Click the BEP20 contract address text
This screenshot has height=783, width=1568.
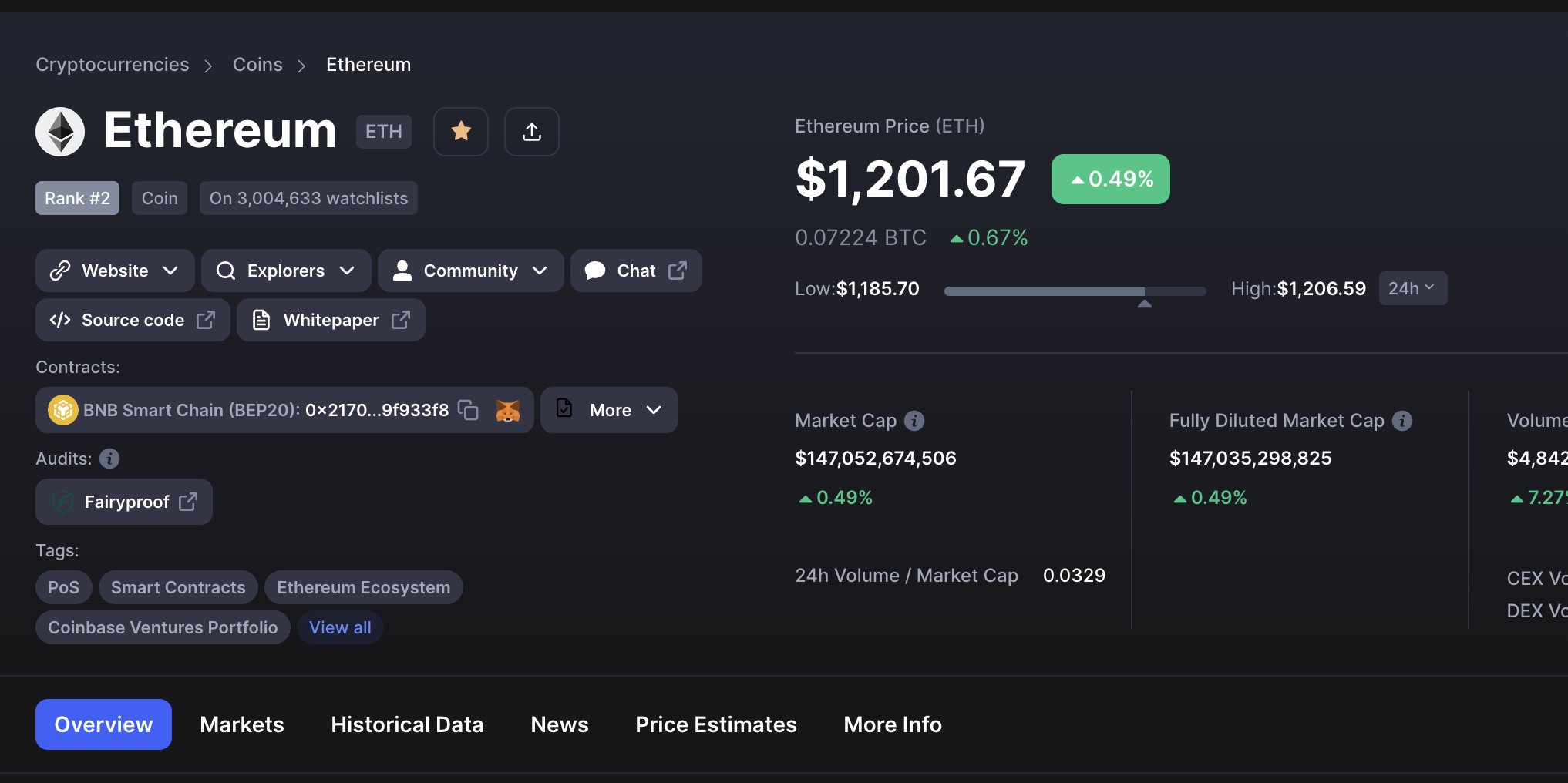377,410
